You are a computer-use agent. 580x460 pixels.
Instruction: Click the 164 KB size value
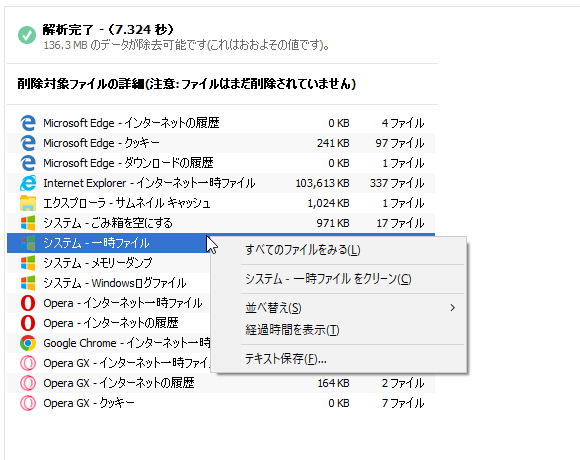pyautogui.click(x=333, y=383)
